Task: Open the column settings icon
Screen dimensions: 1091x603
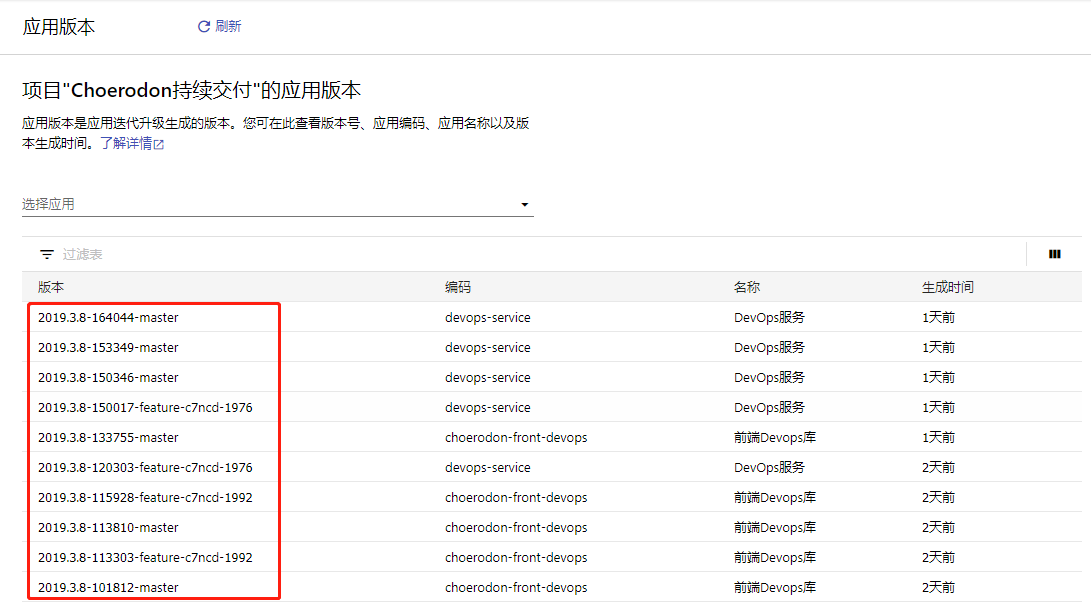Action: (1055, 254)
